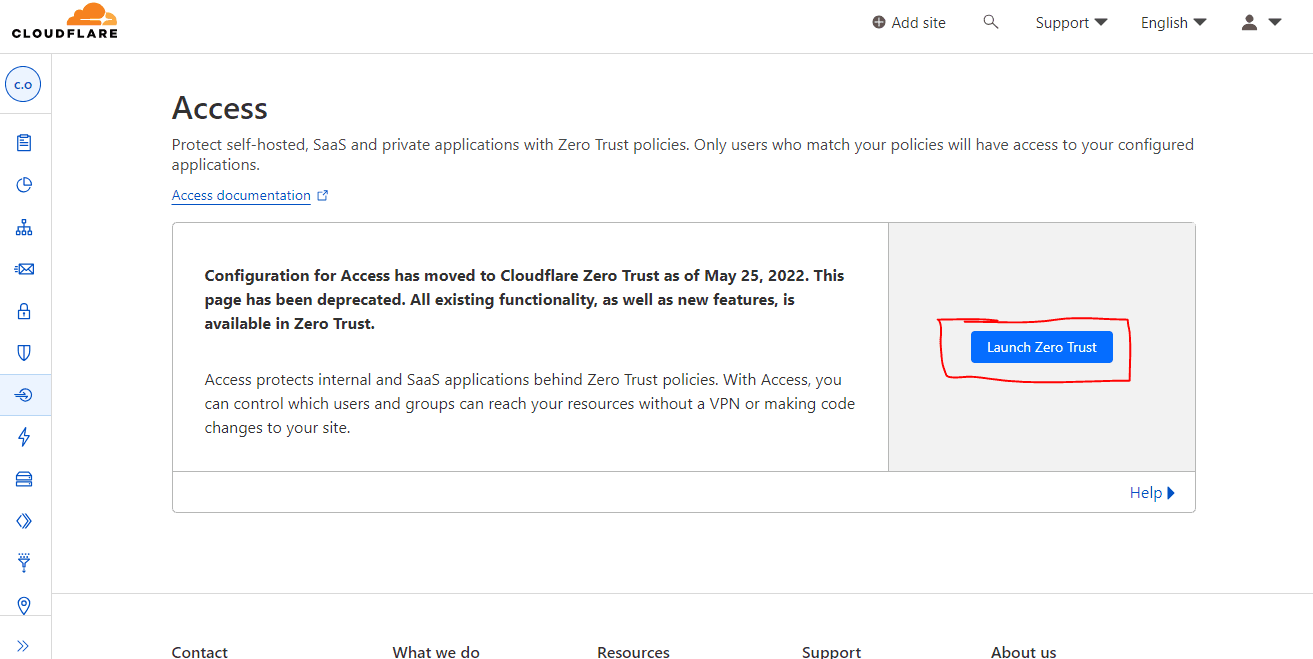This screenshot has width=1313, height=659.
Task: Click the Resources footer heading
Action: 633,652
